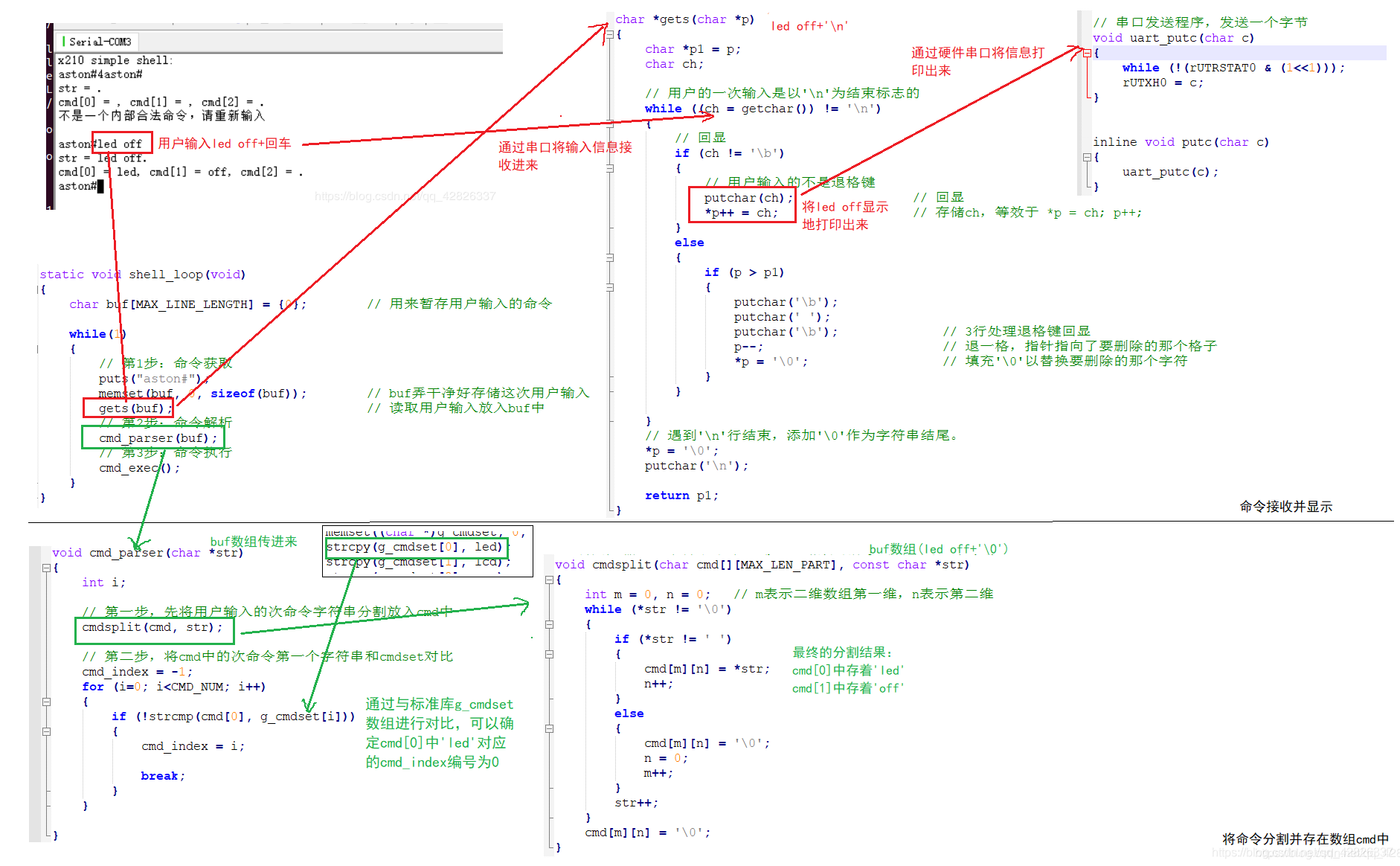Click the last 'aston#' prompt with cursor

pos(80,186)
